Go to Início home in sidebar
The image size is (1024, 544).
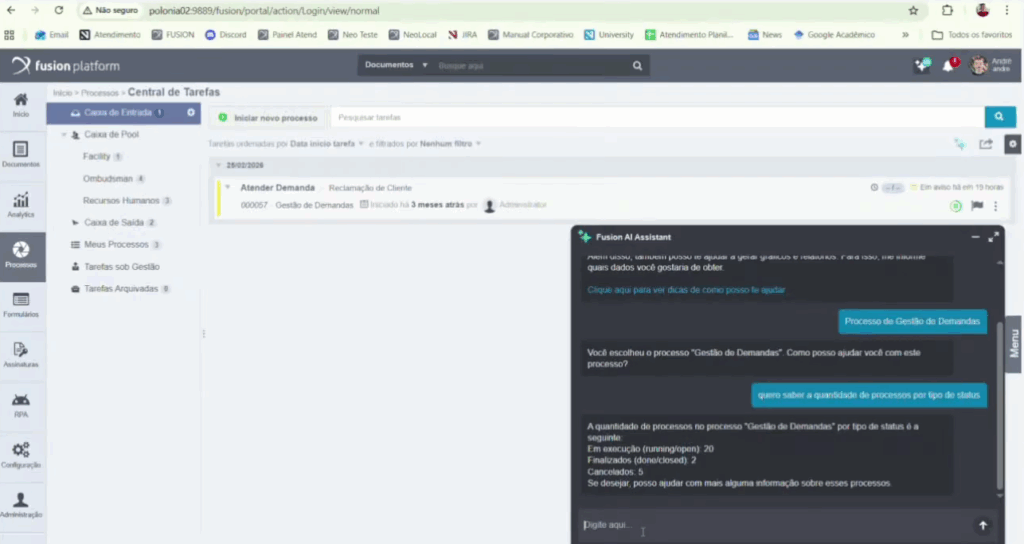[x=20, y=104]
